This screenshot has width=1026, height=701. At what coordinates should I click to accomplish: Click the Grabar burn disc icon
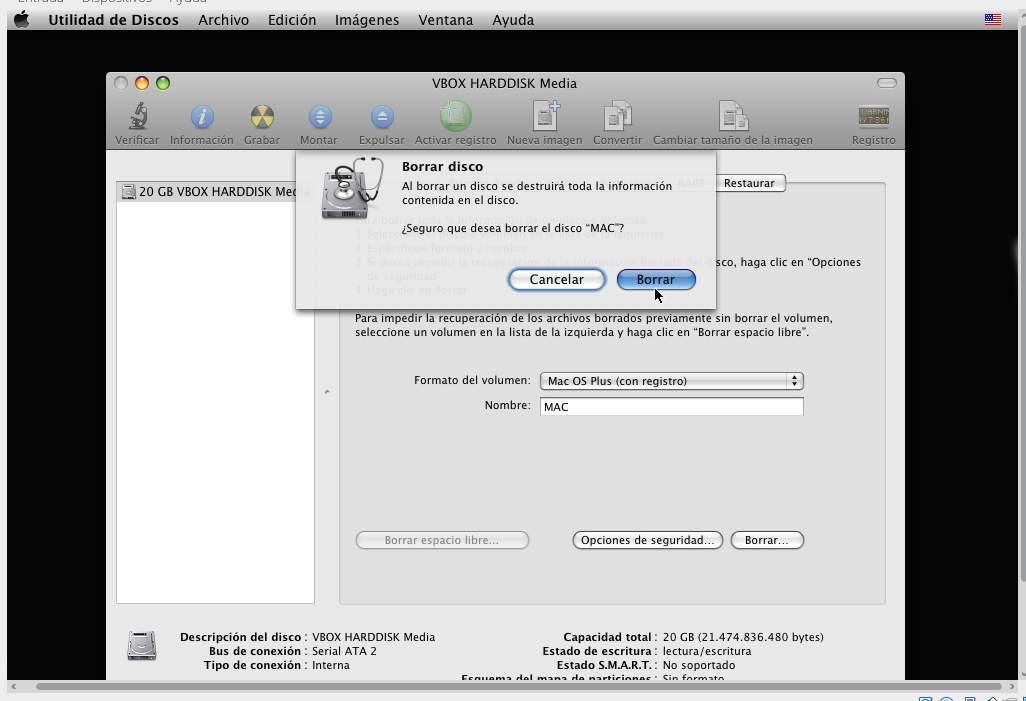pos(262,117)
